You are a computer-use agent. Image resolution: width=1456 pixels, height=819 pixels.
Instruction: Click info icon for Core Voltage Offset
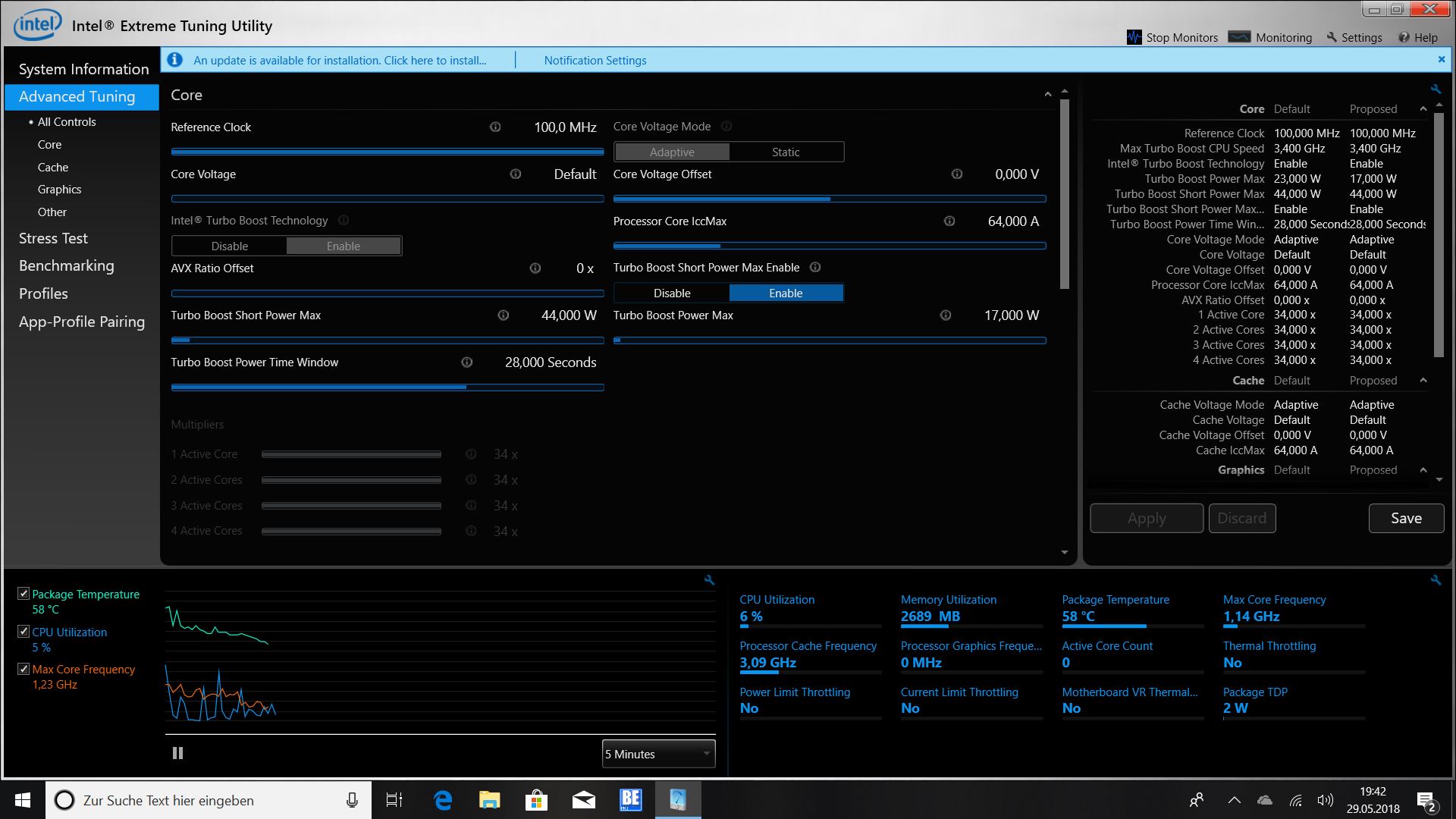[957, 174]
